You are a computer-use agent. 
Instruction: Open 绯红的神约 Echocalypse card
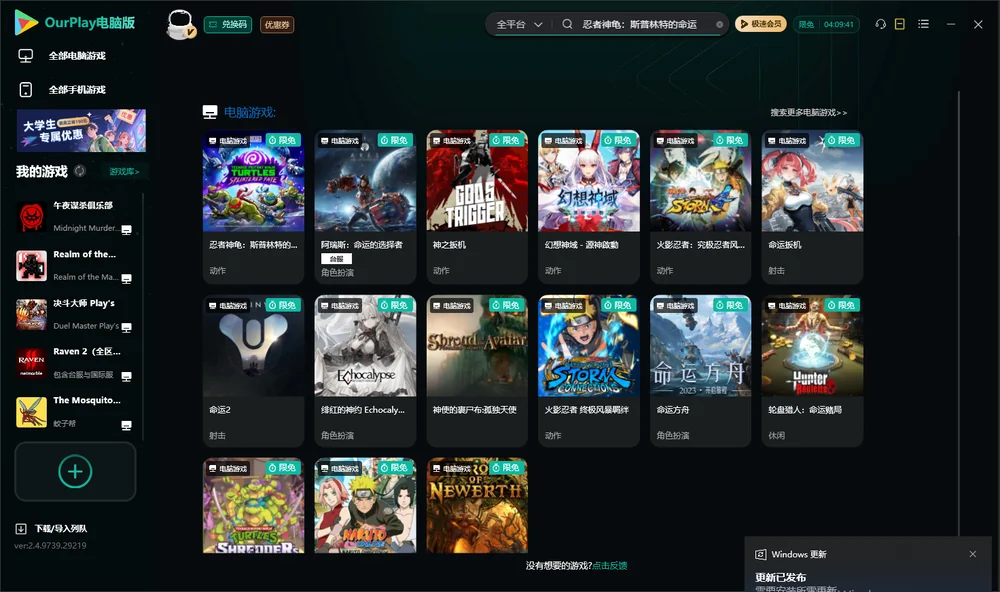click(x=365, y=371)
